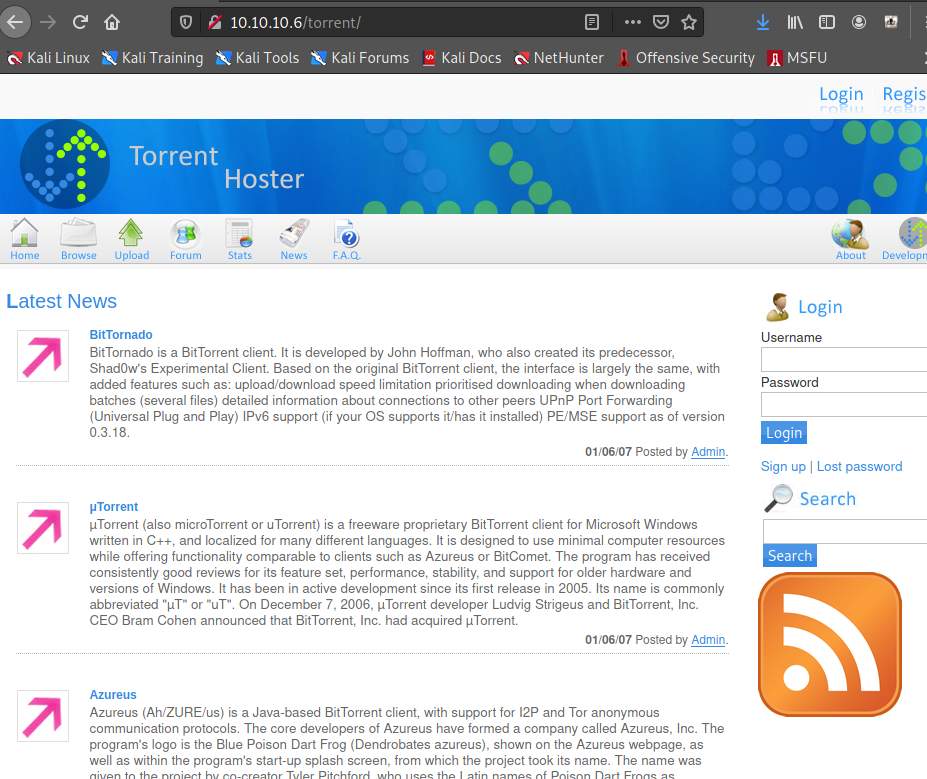Image resolution: width=927 pixels, height=779 pixels.
Task: Click the pink arrow beside BitTornado
Action: tap(43, 356)
